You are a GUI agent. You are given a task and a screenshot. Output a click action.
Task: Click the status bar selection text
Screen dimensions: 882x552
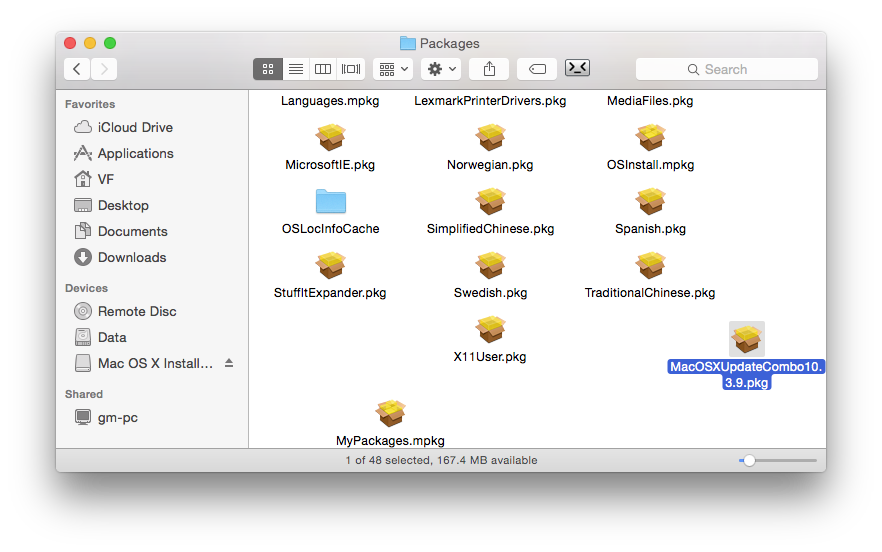tap(441, 460)
